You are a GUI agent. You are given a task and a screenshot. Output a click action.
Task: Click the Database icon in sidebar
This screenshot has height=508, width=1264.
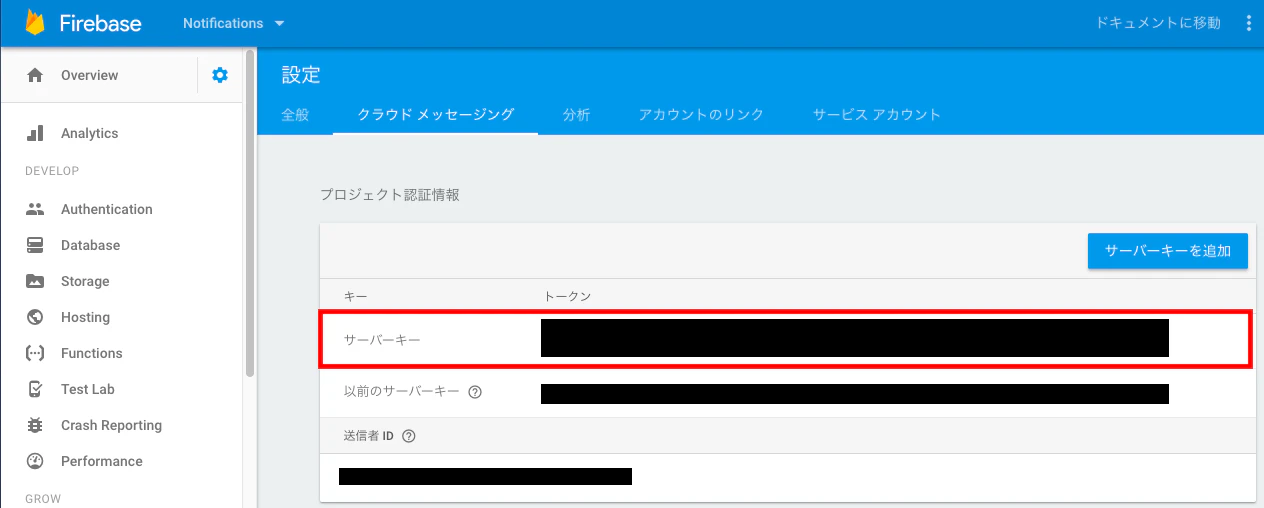(x=35, y=245)
